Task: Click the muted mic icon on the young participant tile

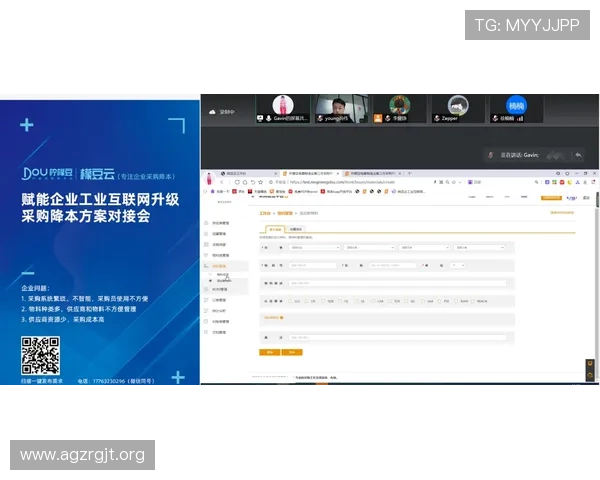Action: 320,119
